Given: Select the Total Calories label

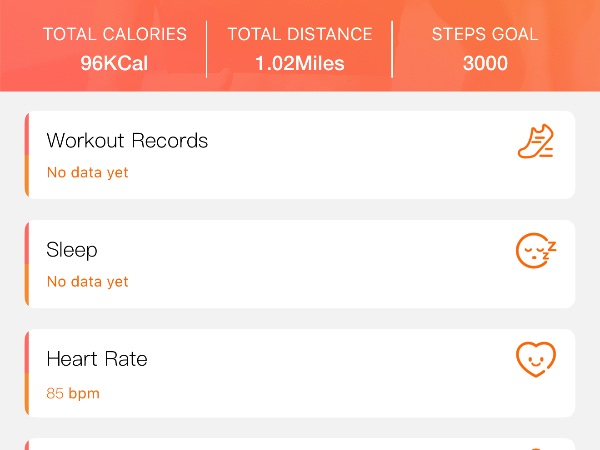Looking at the screenshot, I should point(115,34).
